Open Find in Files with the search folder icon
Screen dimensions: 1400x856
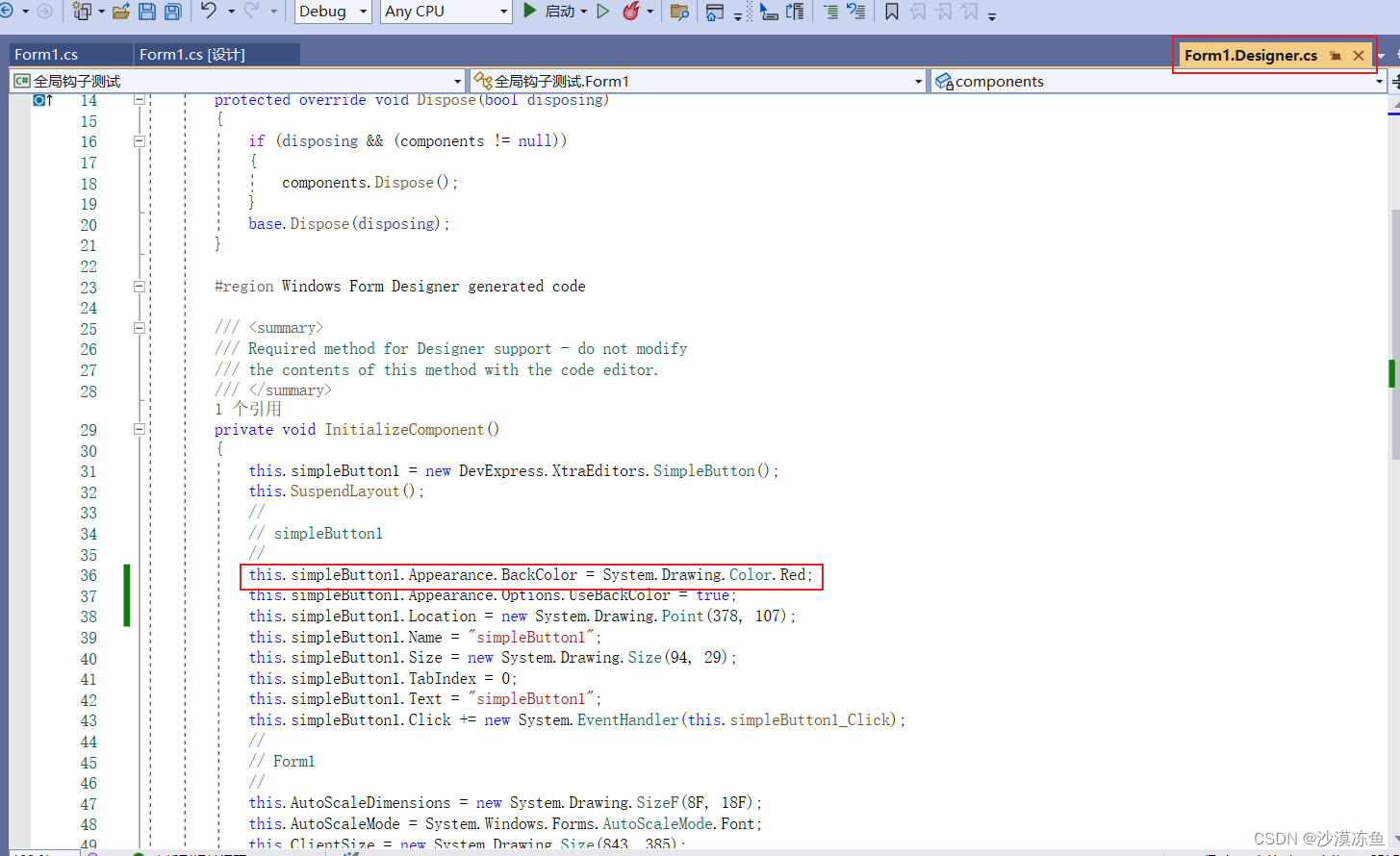[679, 12]
